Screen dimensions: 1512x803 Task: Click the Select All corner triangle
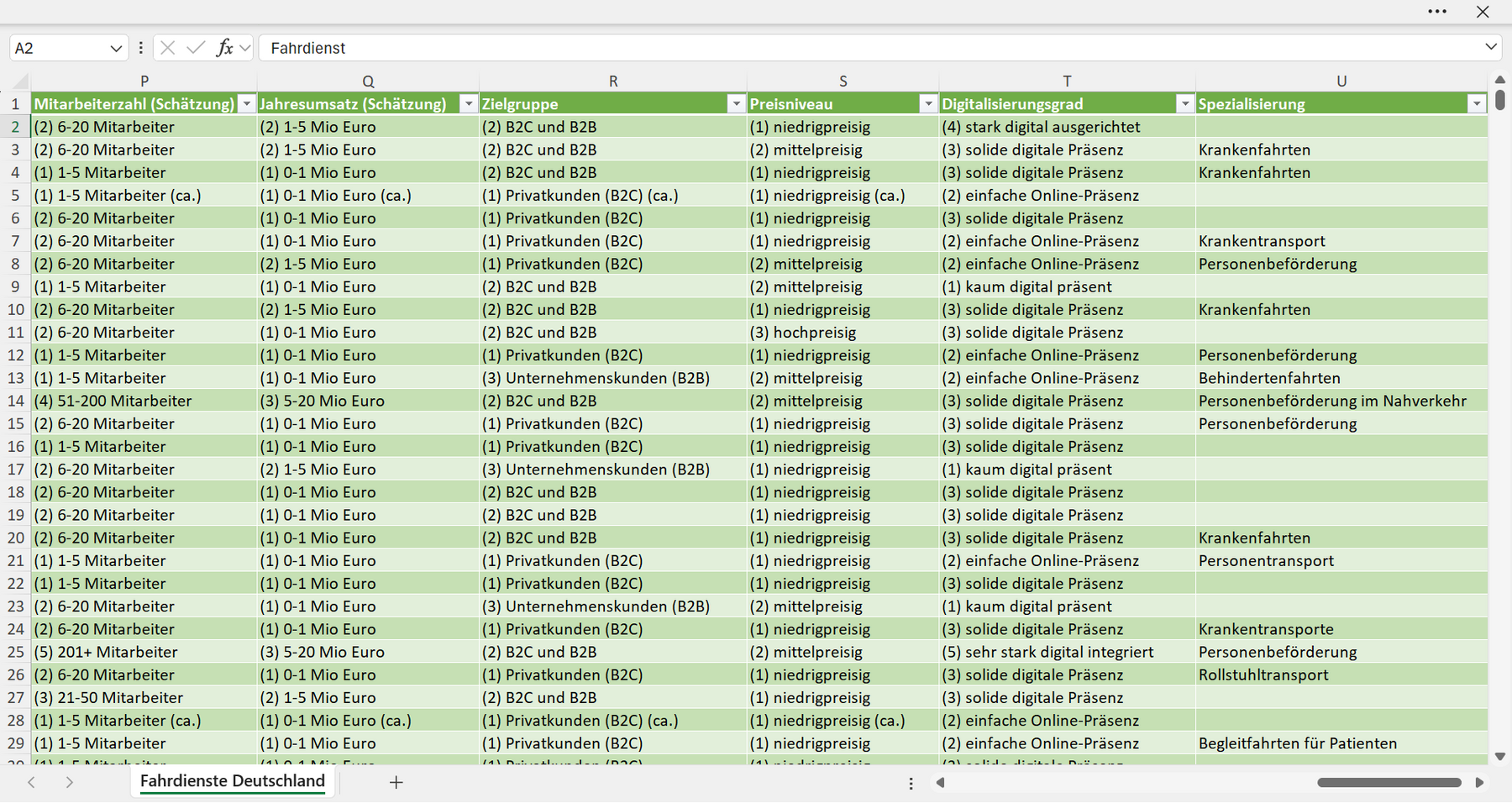[20, 81]
